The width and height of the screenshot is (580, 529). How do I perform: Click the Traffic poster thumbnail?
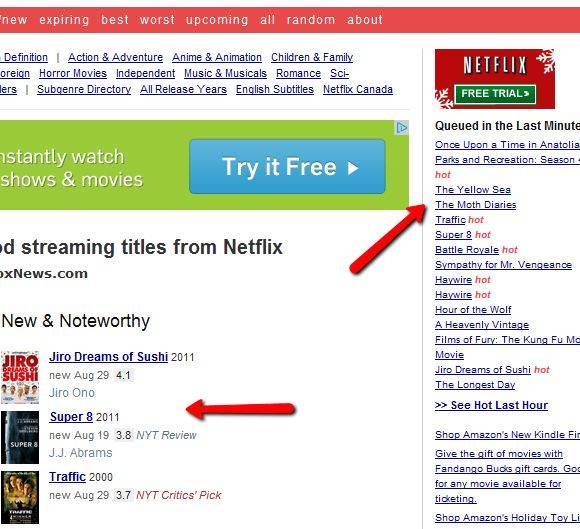pyautogui.click(x=20, y=497)
